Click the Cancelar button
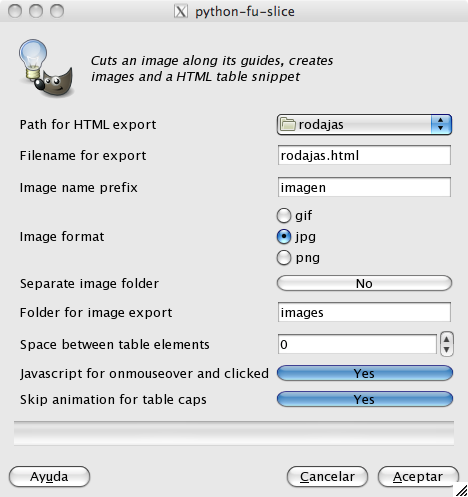 pyautogui.click(x=327, y=476)
